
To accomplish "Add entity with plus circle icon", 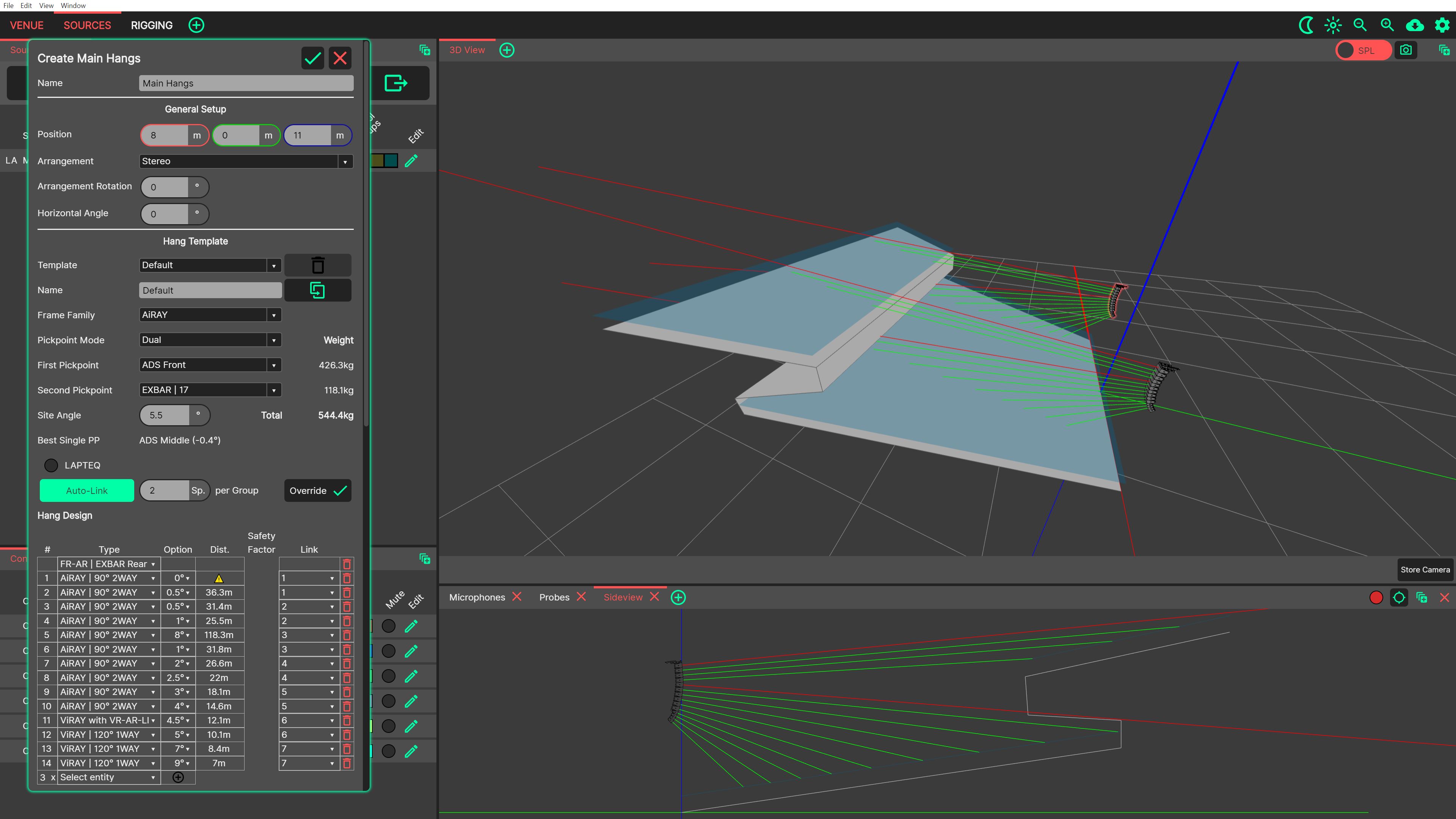I will (178, 777).
